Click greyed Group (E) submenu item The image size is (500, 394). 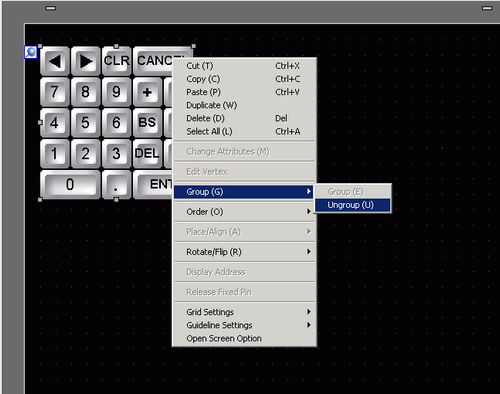[x=353, y=192]
